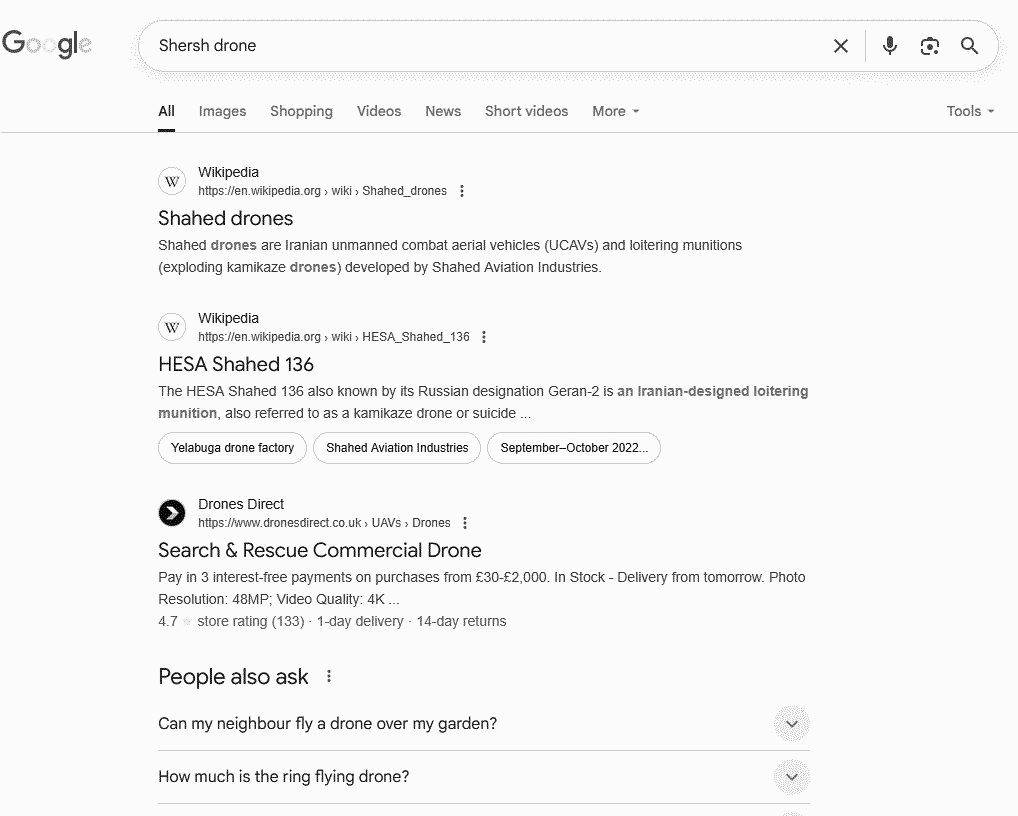
Task: Open the Tools dropdown
Action: click(x=970, y=111)
